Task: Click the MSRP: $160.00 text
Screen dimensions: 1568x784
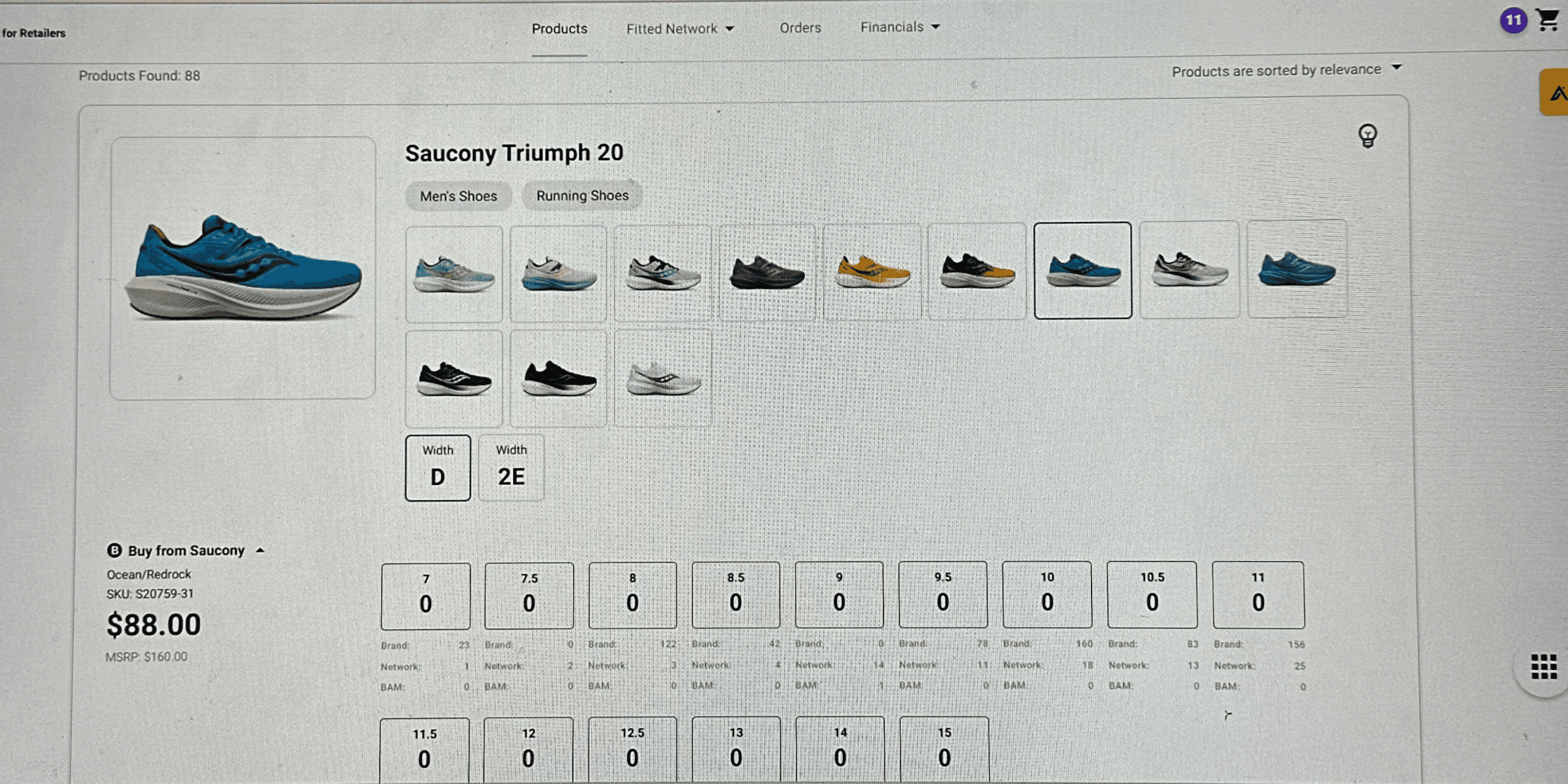Action: pos(147,657)
